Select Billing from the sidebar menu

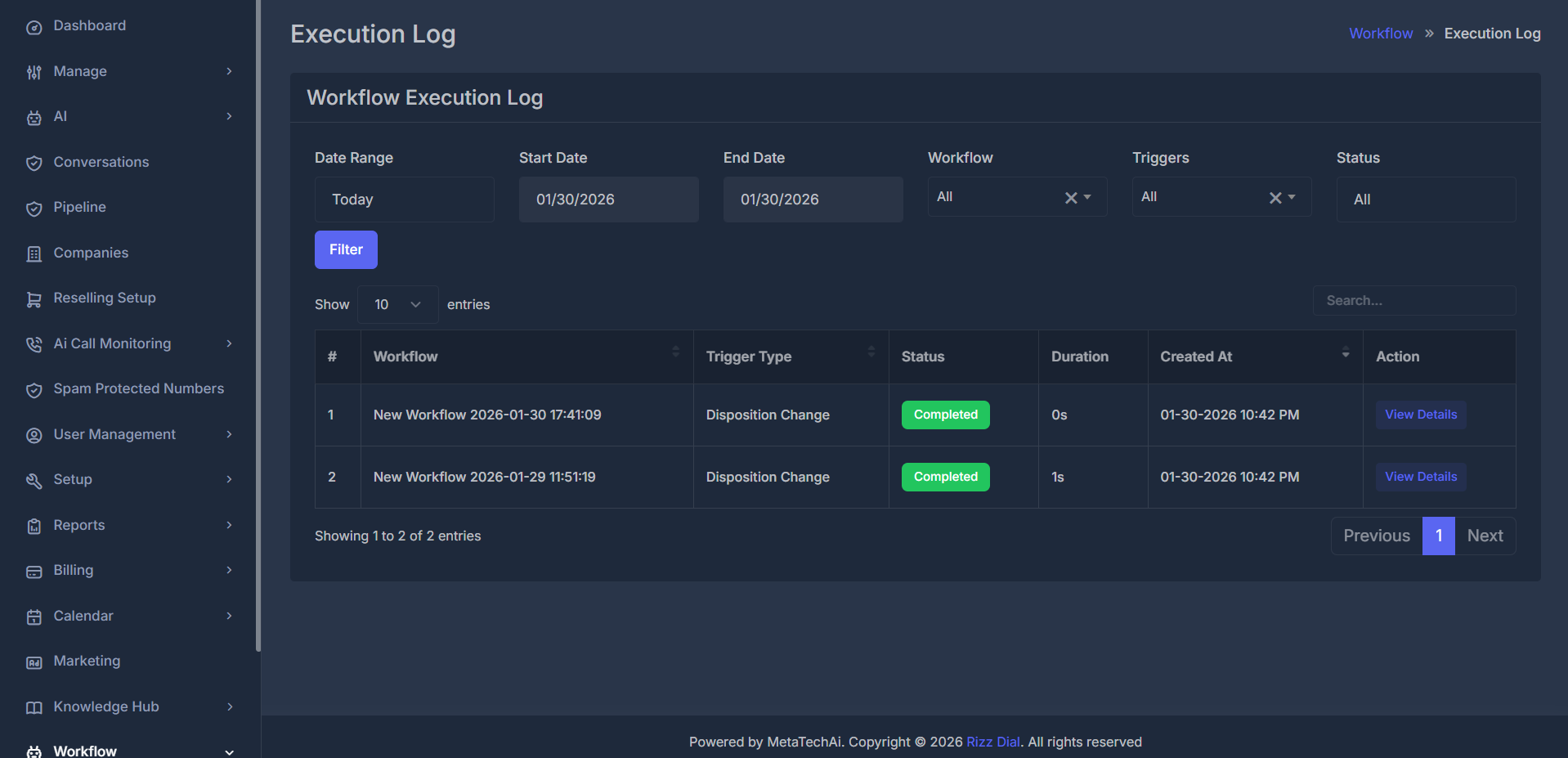(74, 570)
